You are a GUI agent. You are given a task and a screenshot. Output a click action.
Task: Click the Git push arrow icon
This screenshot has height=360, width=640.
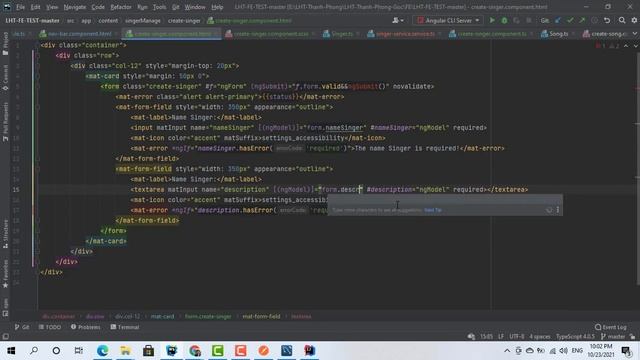(x=582, y=20)
